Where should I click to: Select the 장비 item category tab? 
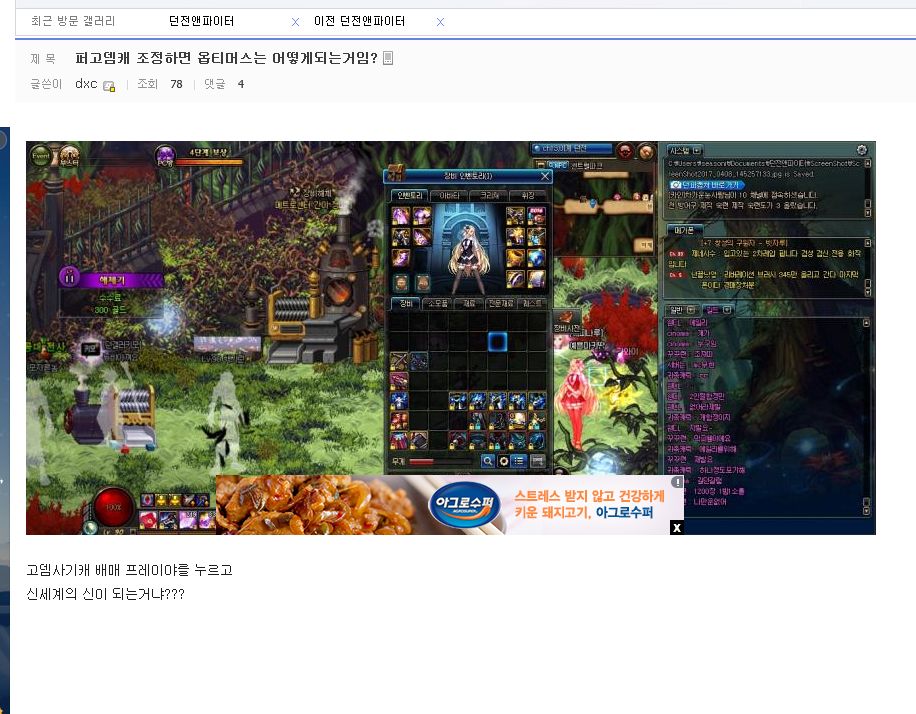point(405,303)
